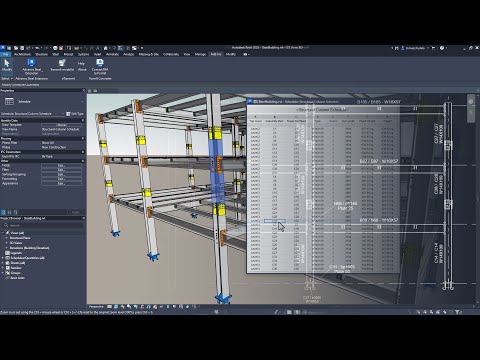This screenshot has width=480, height=360.
Task: Select Groups in Project Browser
Action: (x=15, y=273)
